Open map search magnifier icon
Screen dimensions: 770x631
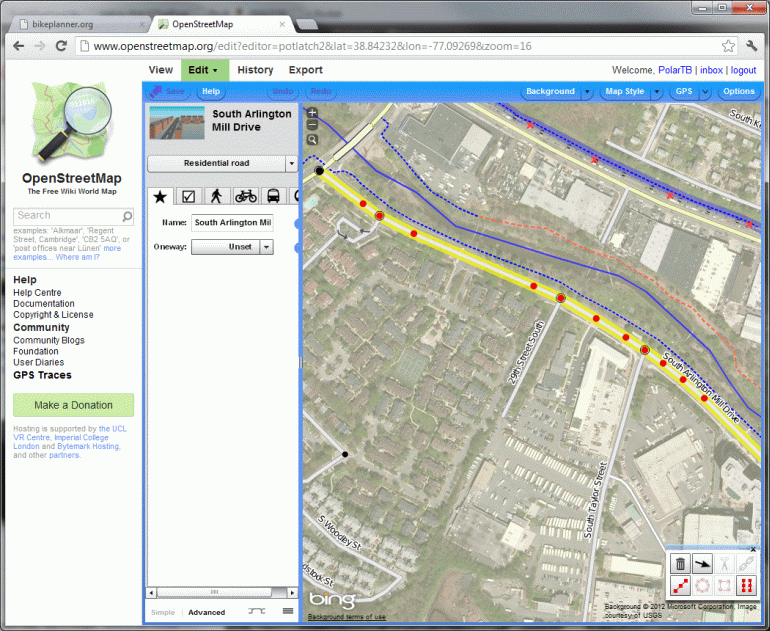312,140
